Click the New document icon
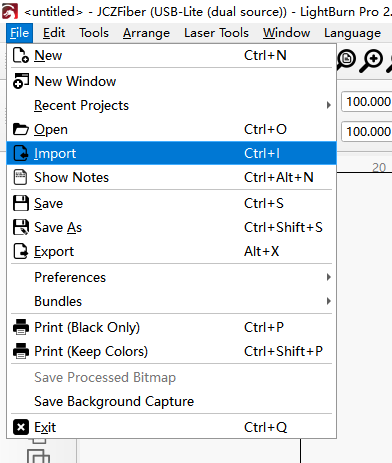The width and height of the screenshot is (392, 463). click(21, 55)
